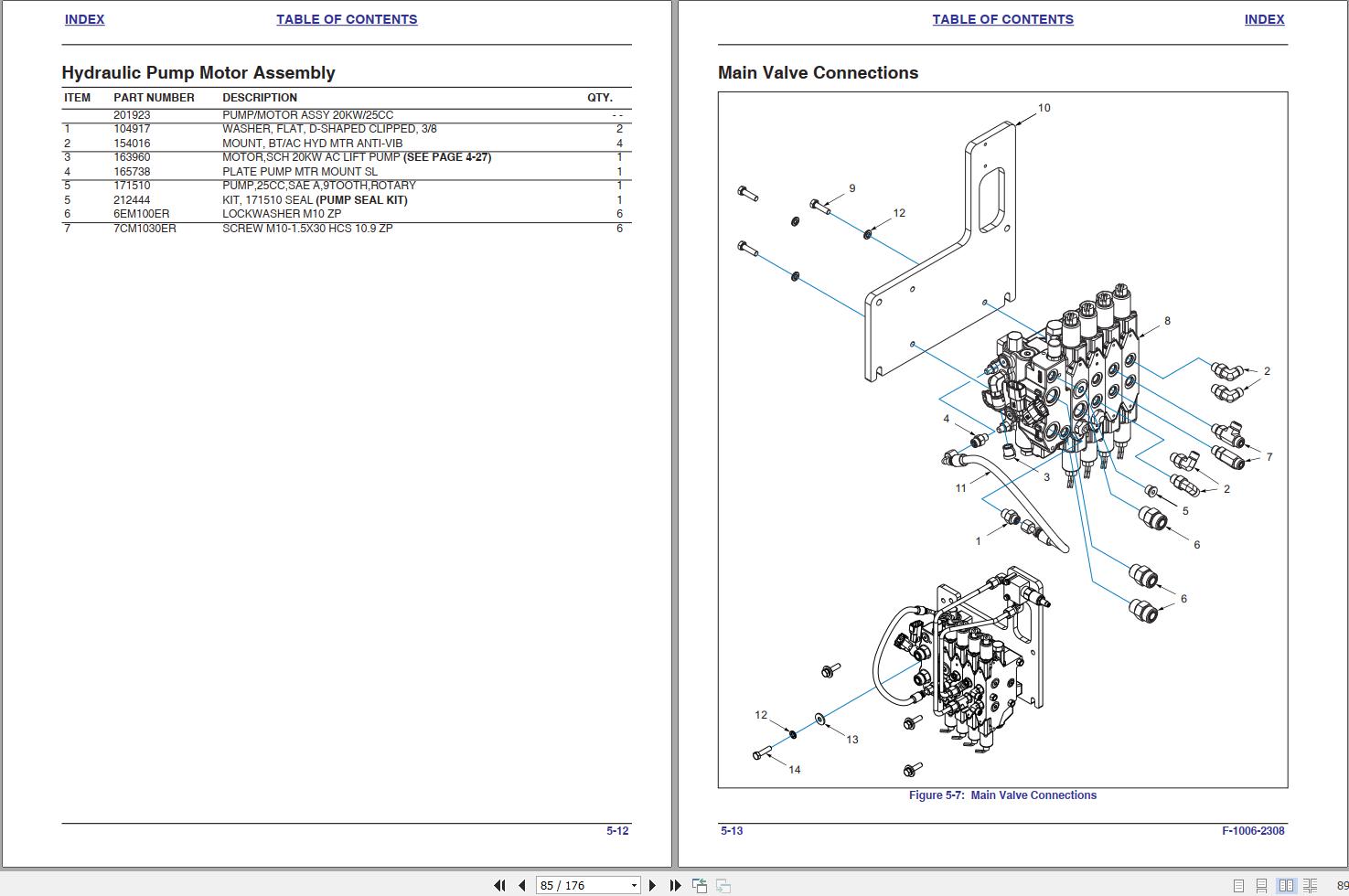Screen dimensions: 1349x896
Task: Go to the previous page
Action: click(522, 885)
